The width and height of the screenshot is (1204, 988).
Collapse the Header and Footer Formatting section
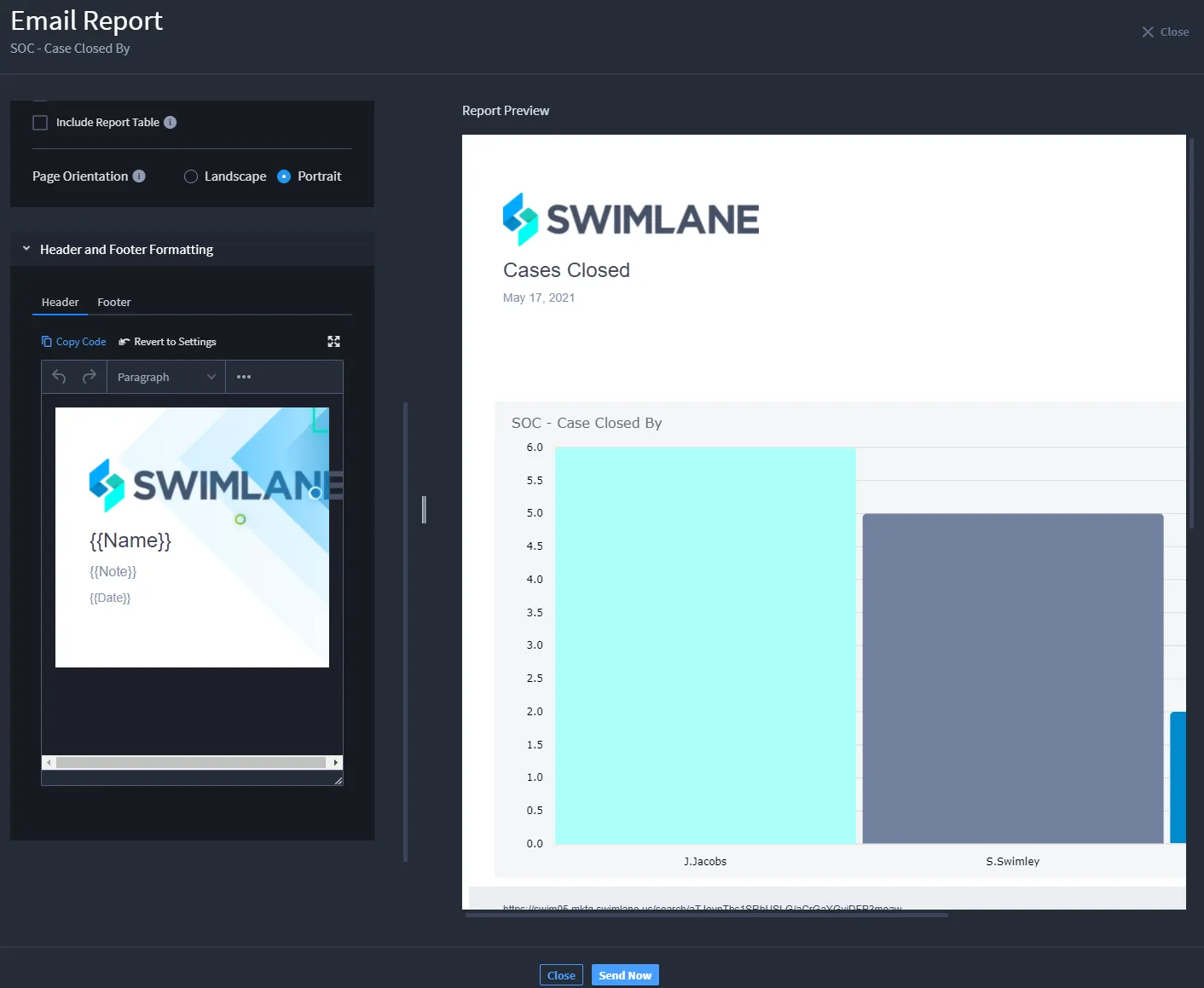click(x=26, y=249)
